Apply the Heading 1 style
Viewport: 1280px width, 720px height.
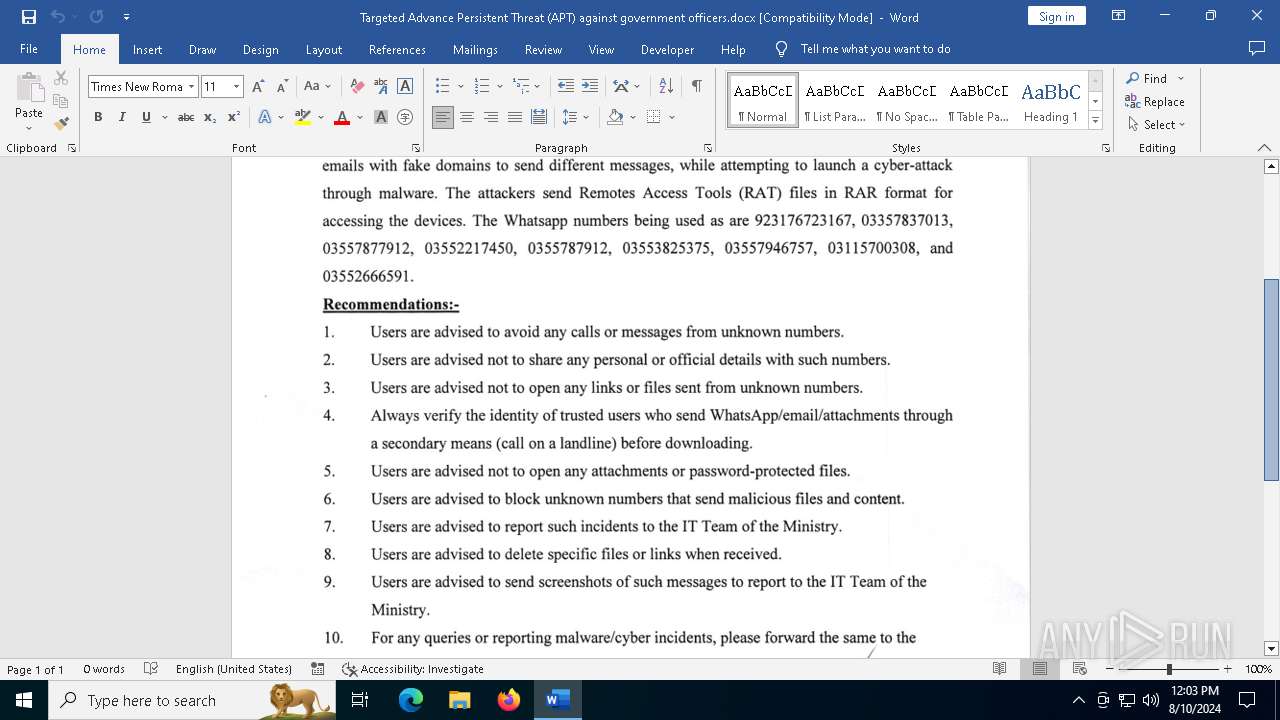(x=1051, y=100)
